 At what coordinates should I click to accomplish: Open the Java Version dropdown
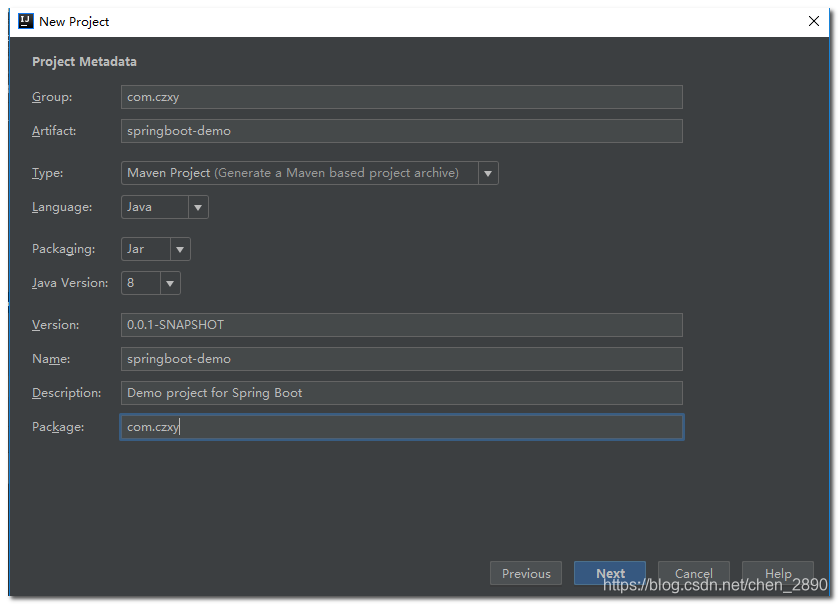[151, 283]
